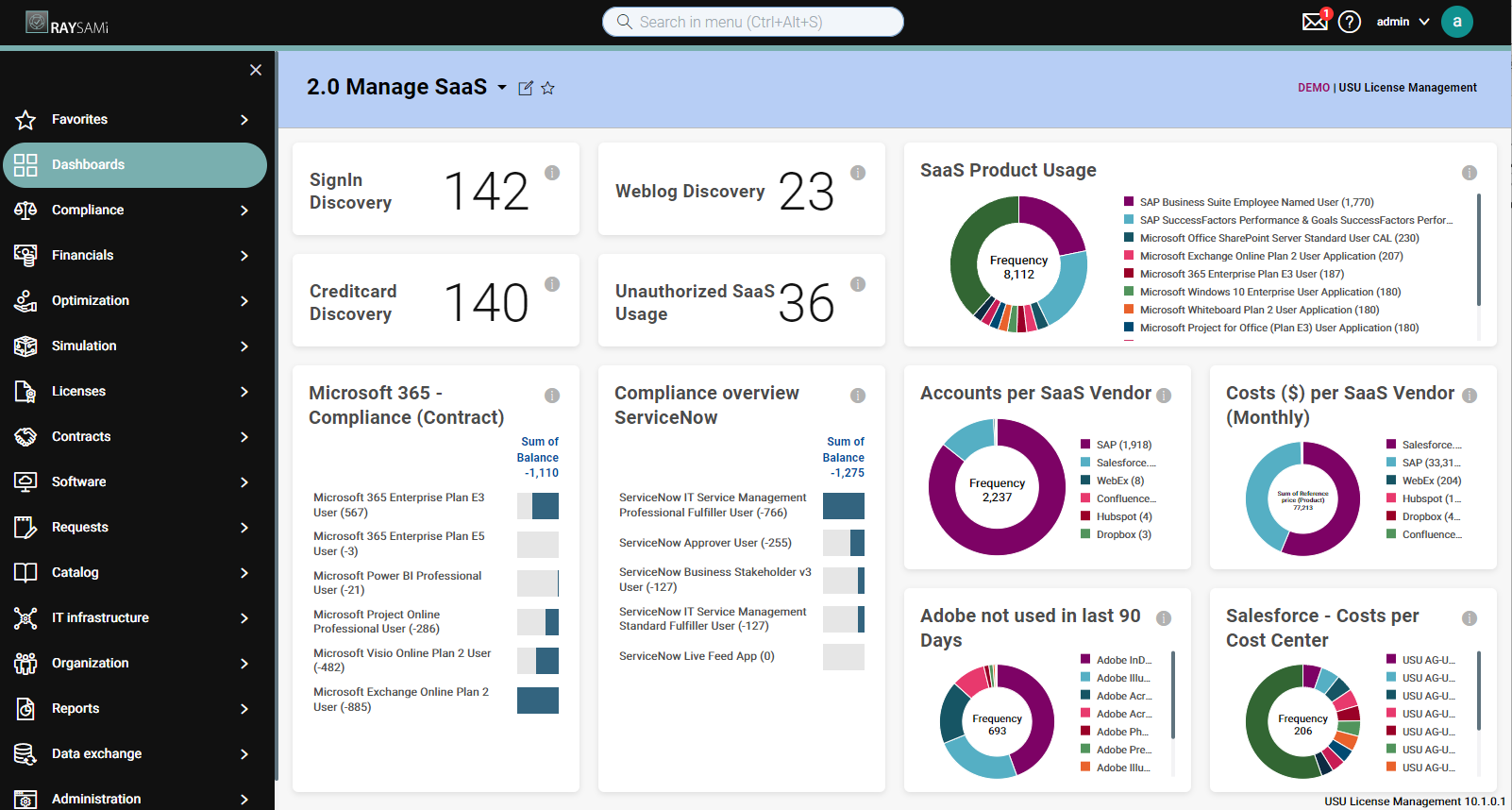
Task: Open the Catalog menu item
Action: (x=135, y=573)
